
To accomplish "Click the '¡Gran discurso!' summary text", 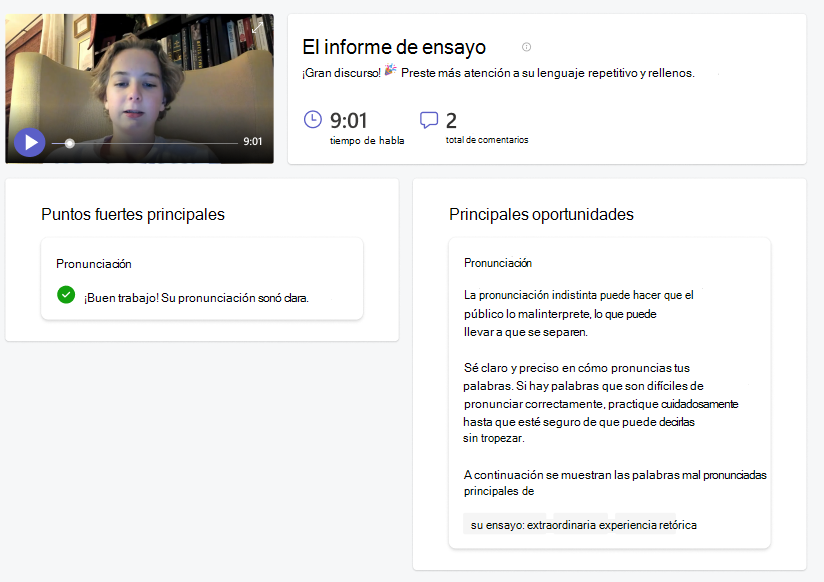I will pyautogui.click(x=341, y=73).
